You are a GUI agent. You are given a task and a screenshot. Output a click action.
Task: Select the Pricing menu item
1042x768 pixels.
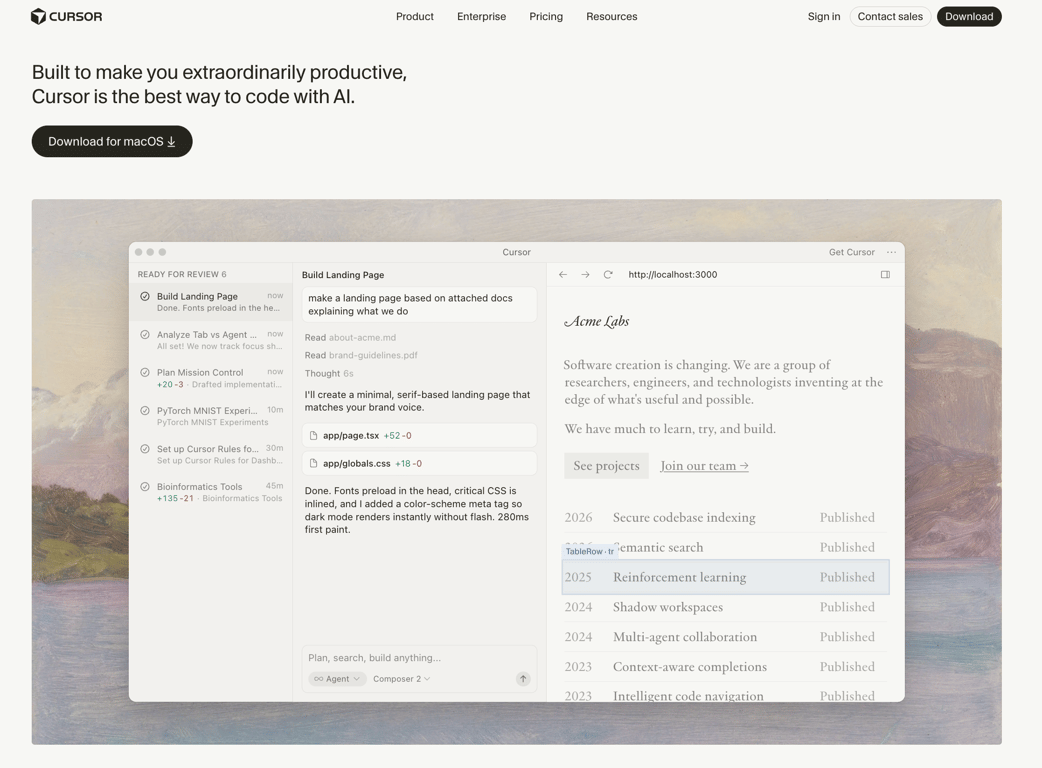(x=546, y=16)
